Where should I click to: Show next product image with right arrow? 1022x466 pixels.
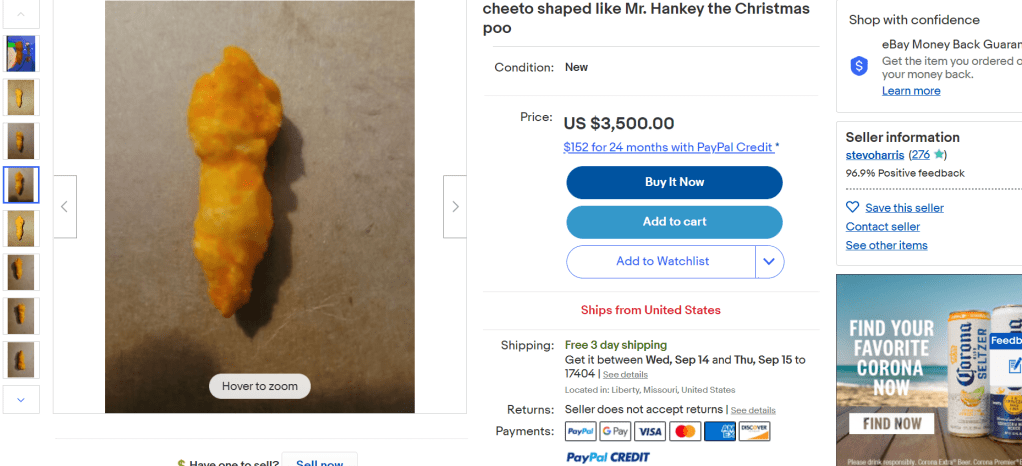click(455, 207)
